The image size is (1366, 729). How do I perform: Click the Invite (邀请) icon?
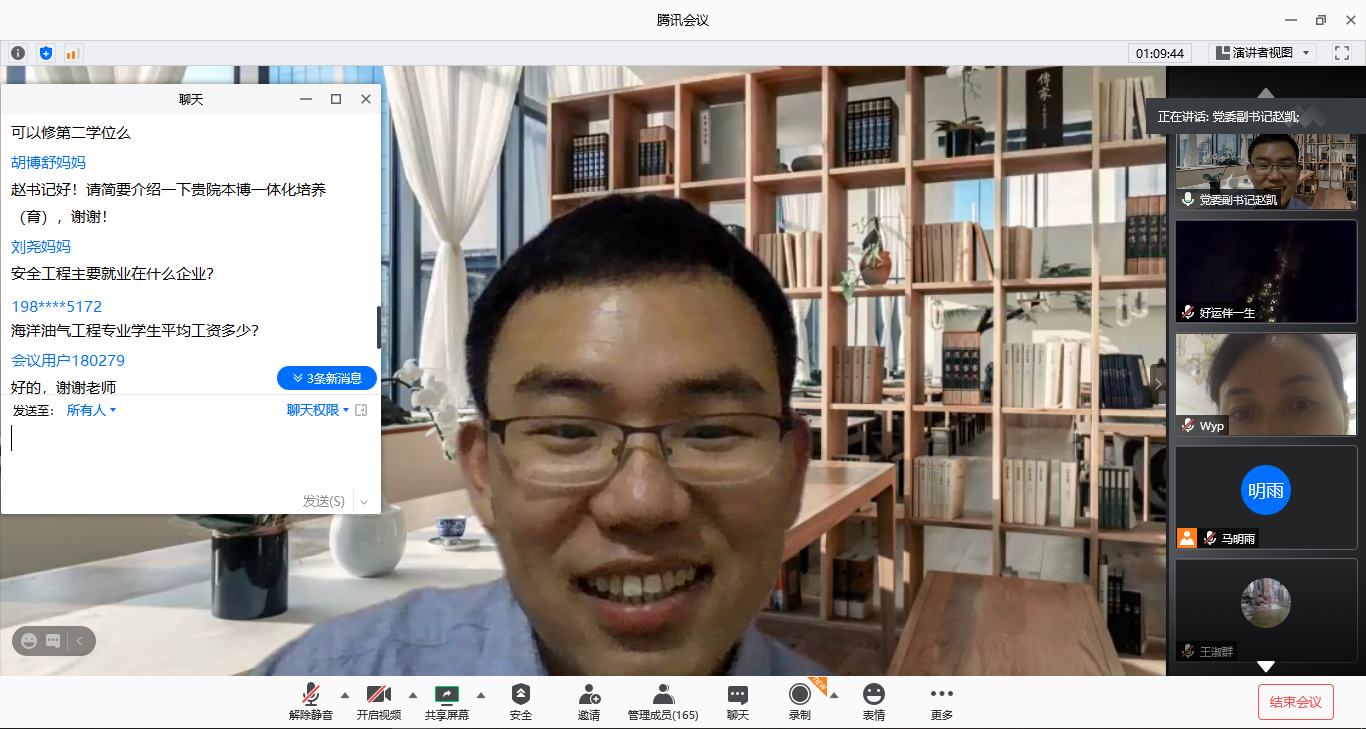589,701
